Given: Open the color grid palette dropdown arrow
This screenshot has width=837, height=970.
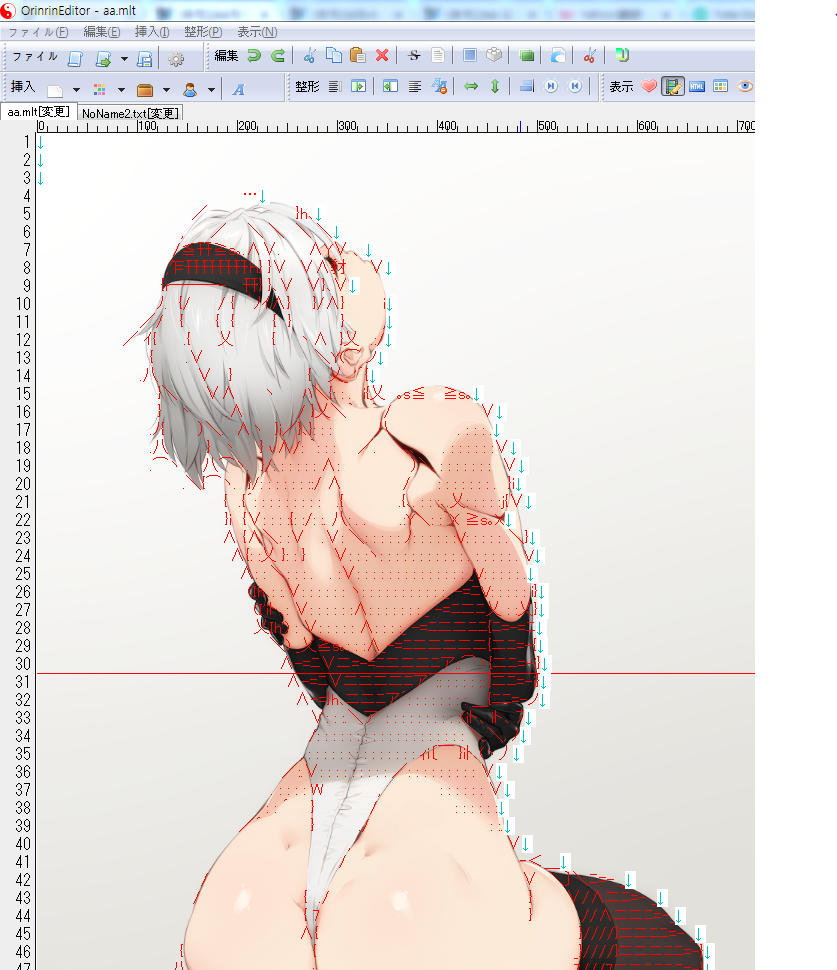Looking at the screenshot, I should (121, 89).
